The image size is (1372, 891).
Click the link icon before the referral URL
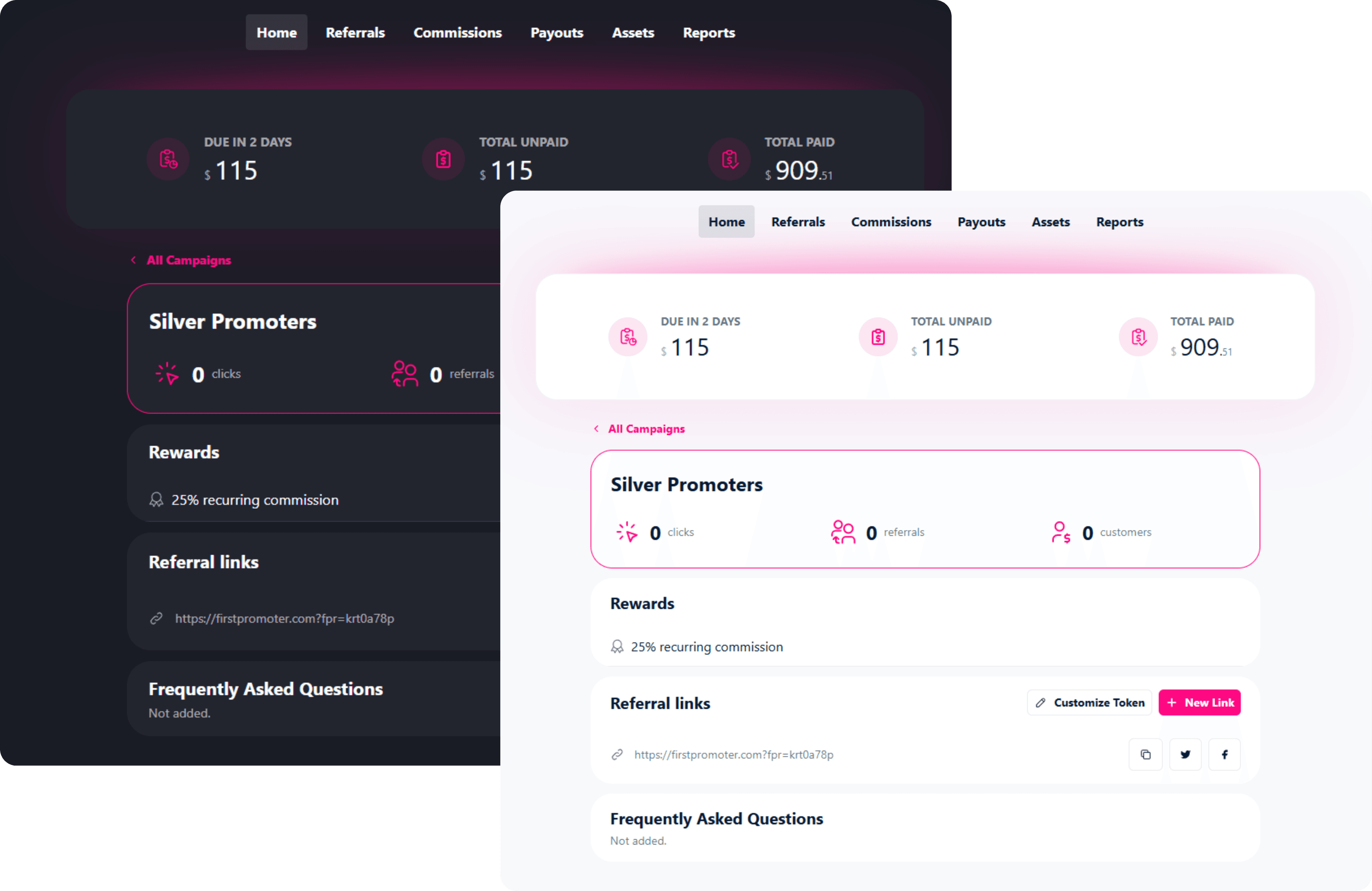[x=617, y=754]
